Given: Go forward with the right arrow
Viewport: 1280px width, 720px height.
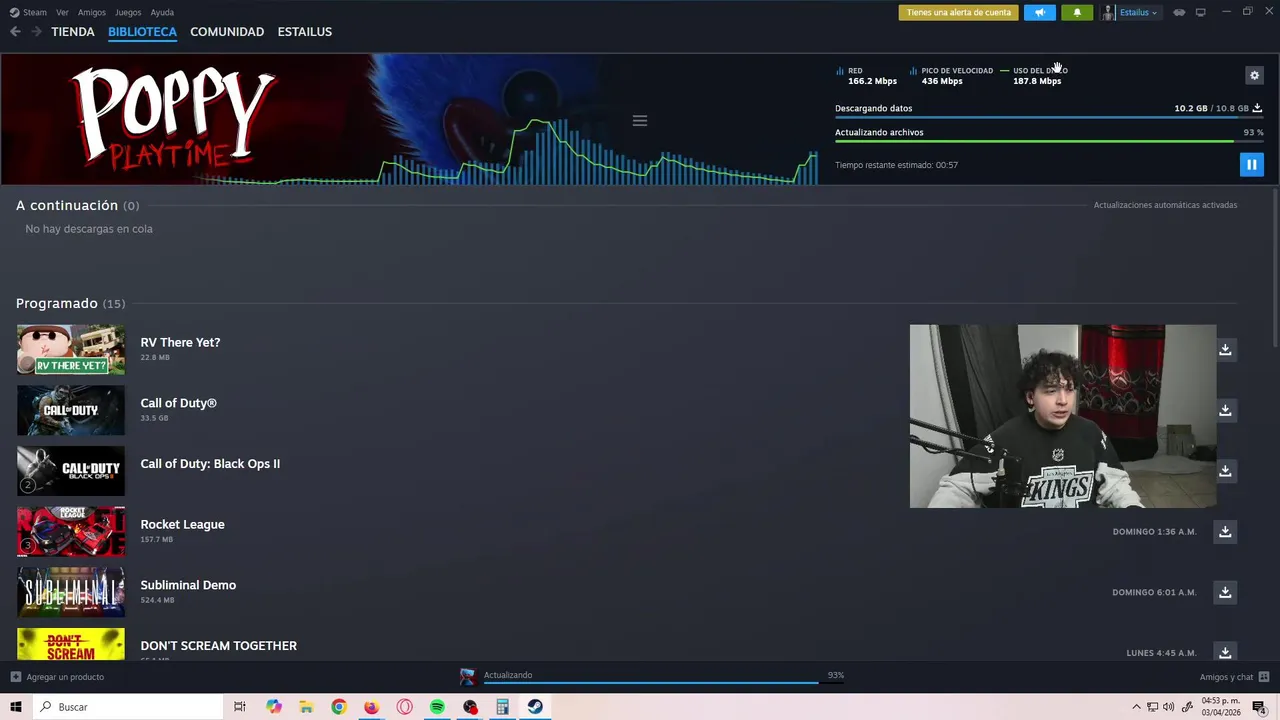Looking at the screenshot, I should click(x=36, y=32).
